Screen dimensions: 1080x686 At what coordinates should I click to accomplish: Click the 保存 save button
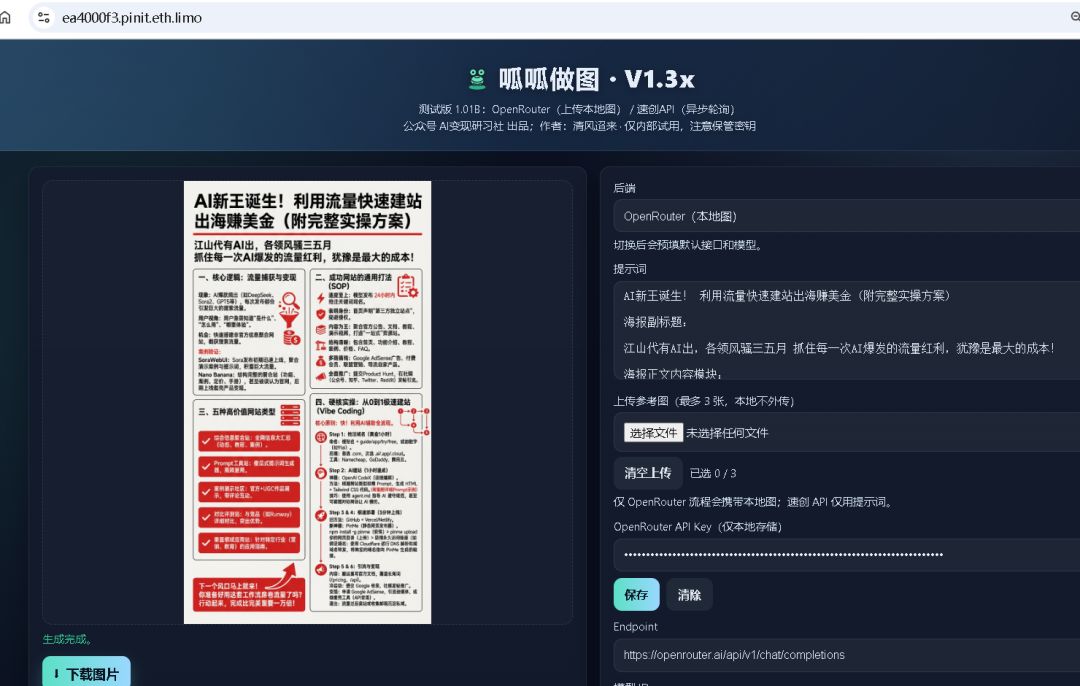coord(636,594)
